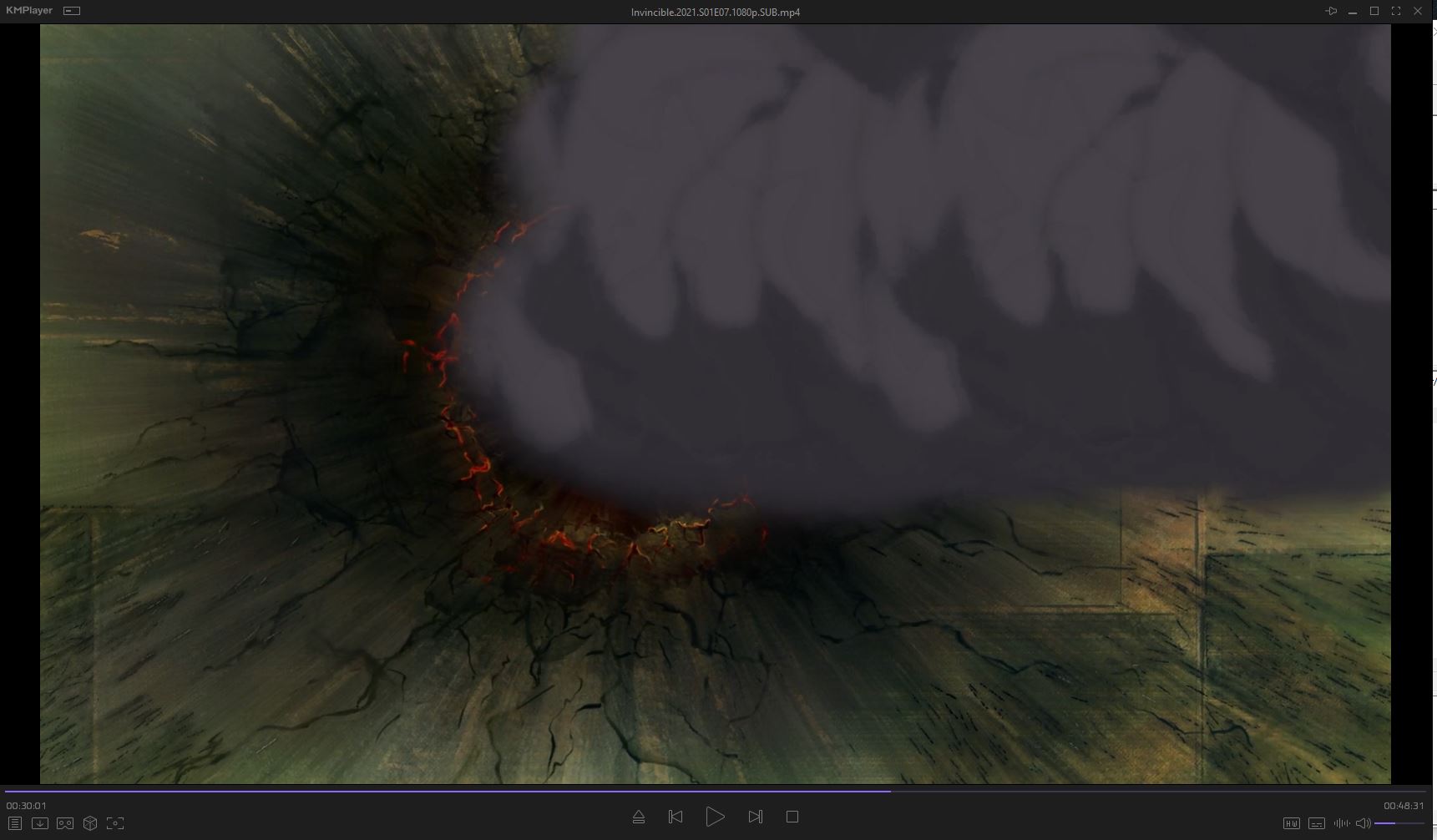Pin the player window on top
1437x840 pixels.
coord(1331,11)
